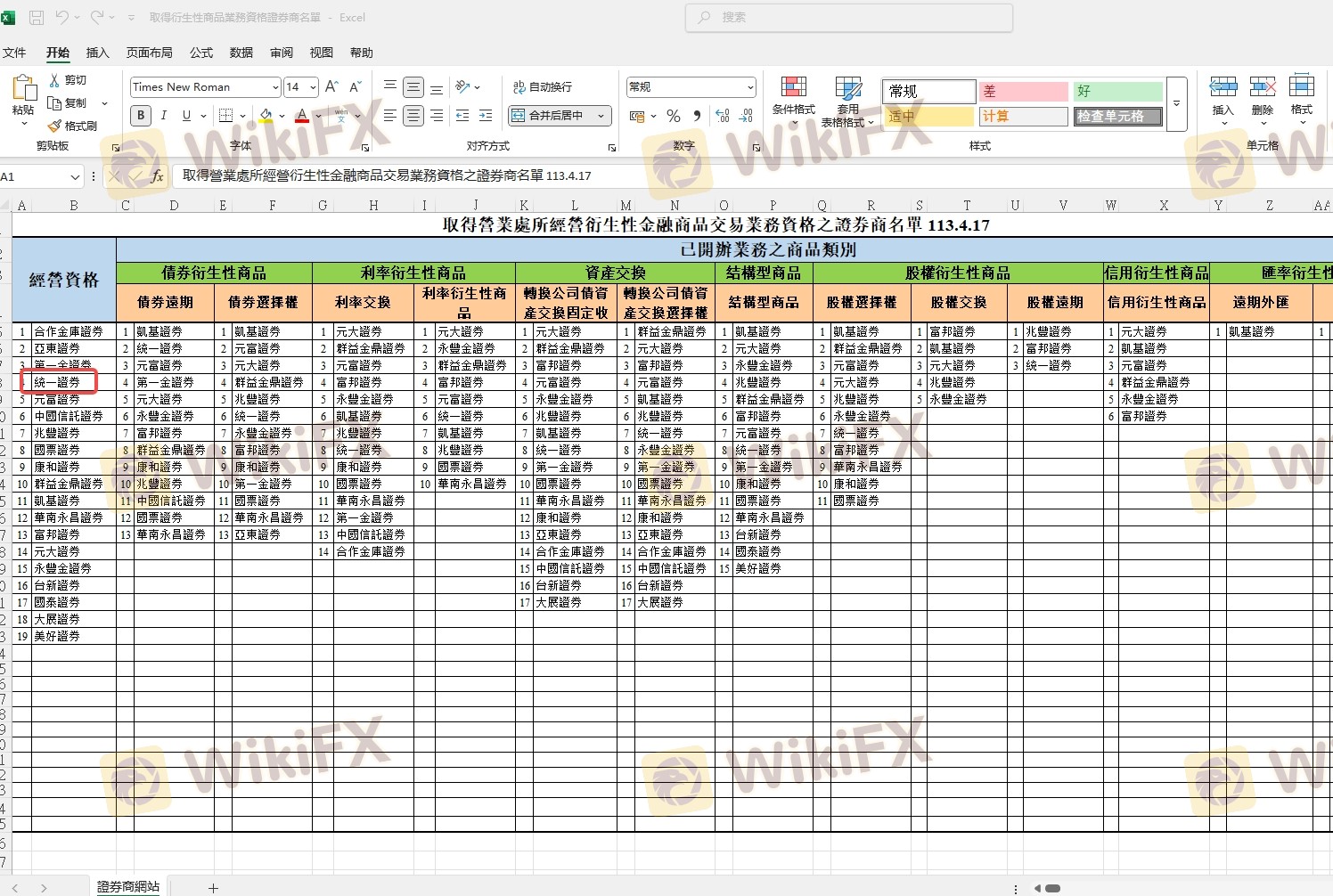The height and width of the screenshot is (896, 1333).
Task: Select the 證券商網站 sheet tab
Action: click(128, 887)
